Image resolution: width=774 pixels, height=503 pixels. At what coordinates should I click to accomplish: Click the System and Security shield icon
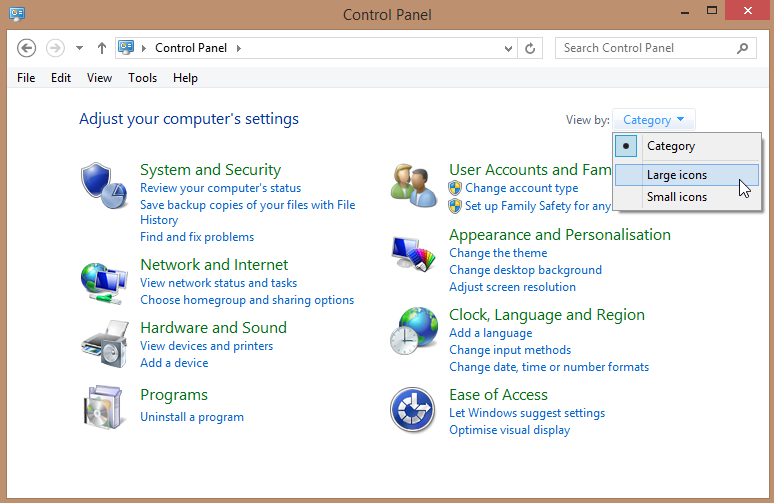pos(104,186)
